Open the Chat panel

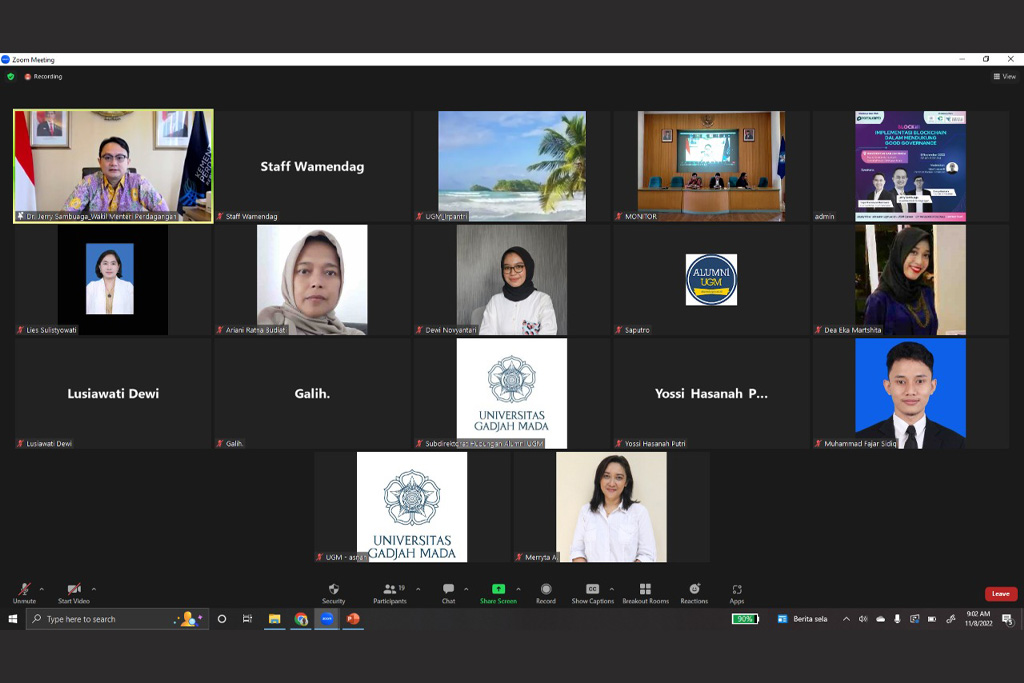click(x=448, y=590)
